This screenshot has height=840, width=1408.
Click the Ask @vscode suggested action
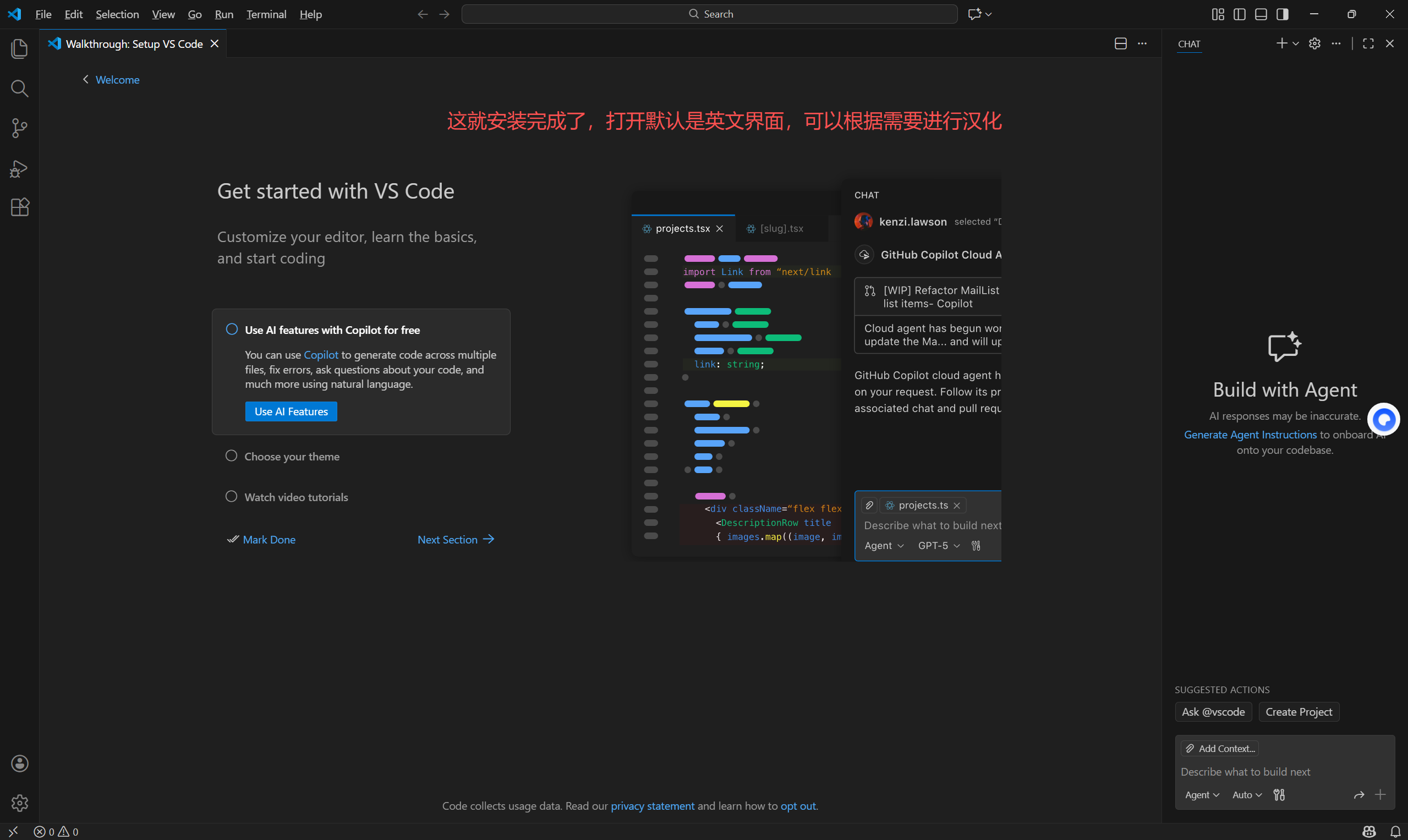point(1213,712)
